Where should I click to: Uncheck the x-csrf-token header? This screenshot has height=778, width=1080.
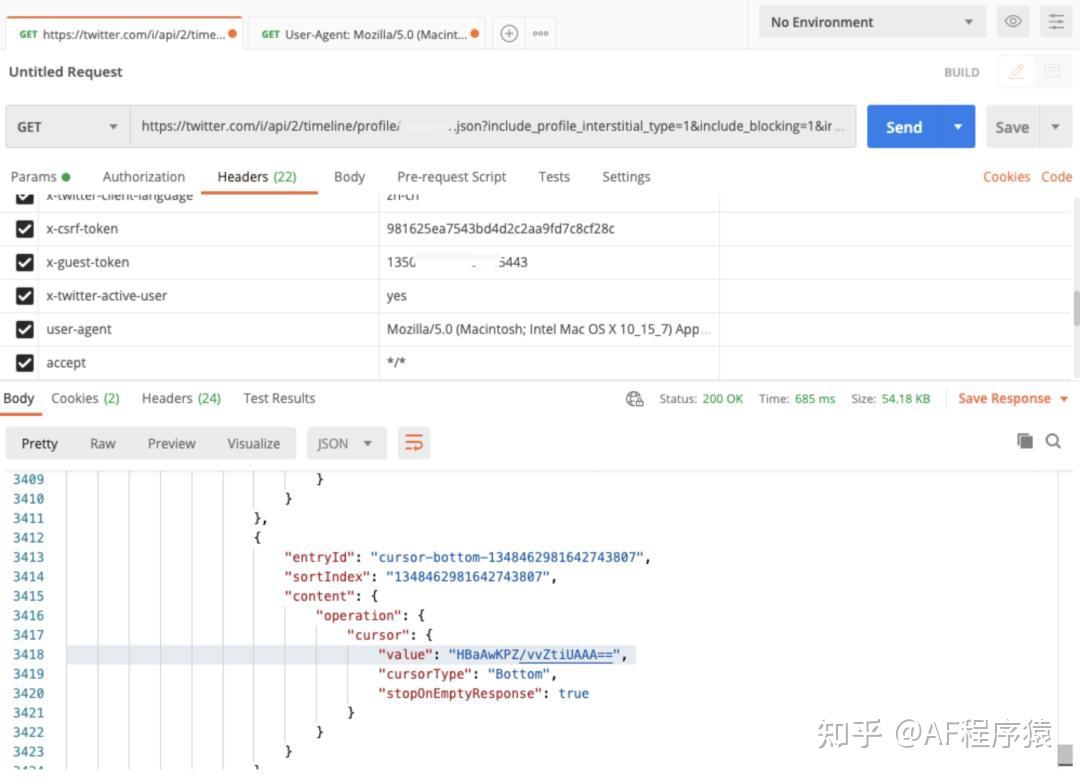24,229
